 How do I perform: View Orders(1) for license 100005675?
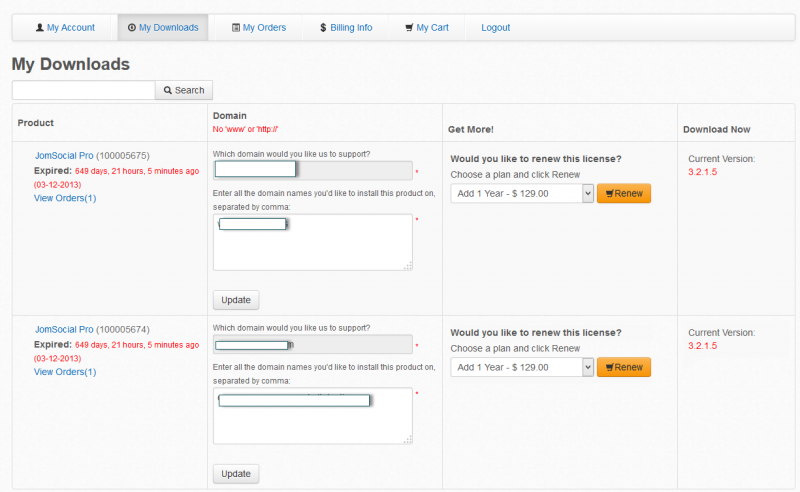(x=65, y=198)
